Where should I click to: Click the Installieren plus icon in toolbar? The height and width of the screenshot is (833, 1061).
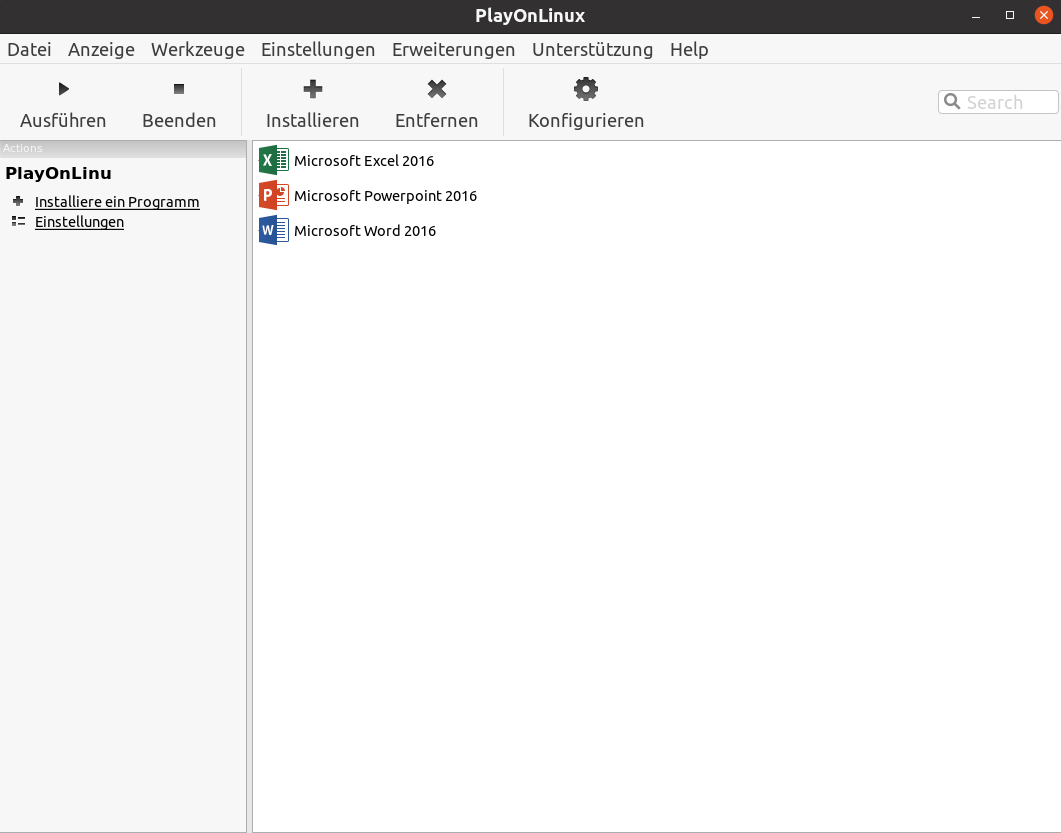(x=313, y=89)
